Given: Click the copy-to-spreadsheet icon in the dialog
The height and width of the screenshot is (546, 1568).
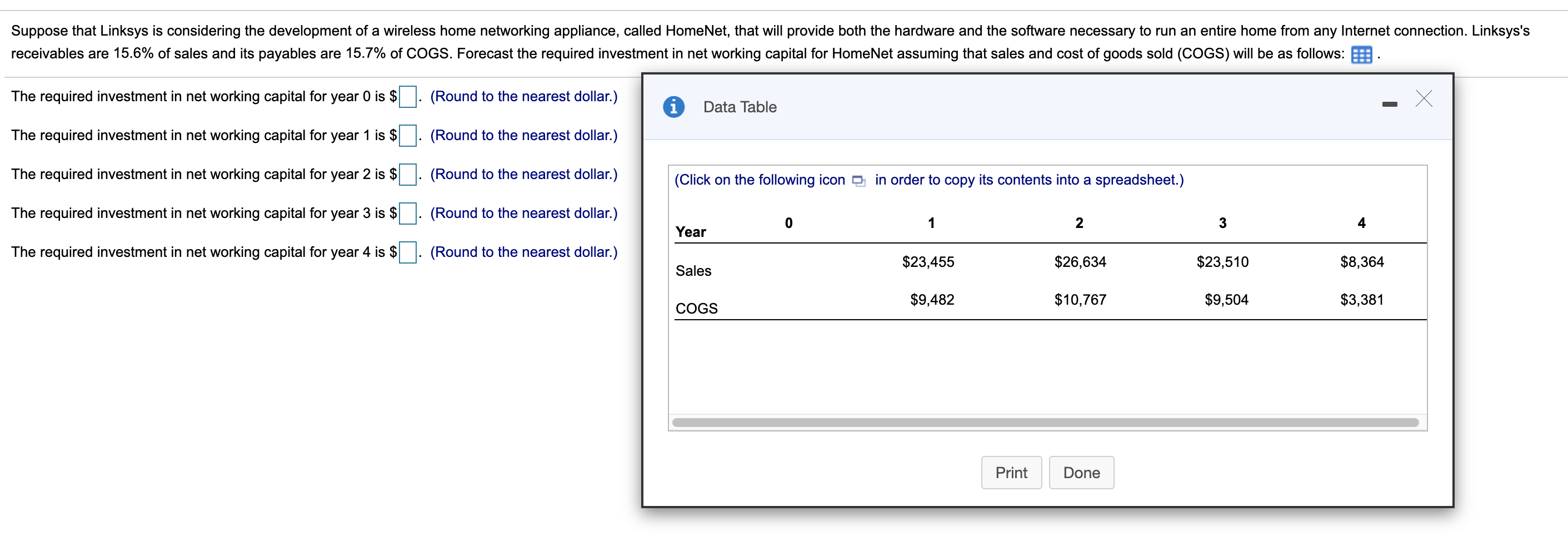Looking at the screenshot, I should 859,180.
